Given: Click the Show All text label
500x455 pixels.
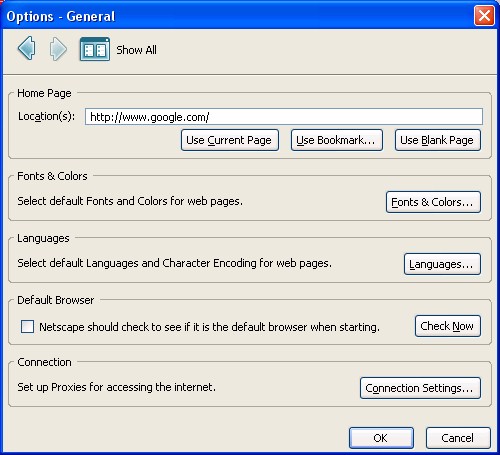Looking at the screenshot, I should tap(136, 50).
